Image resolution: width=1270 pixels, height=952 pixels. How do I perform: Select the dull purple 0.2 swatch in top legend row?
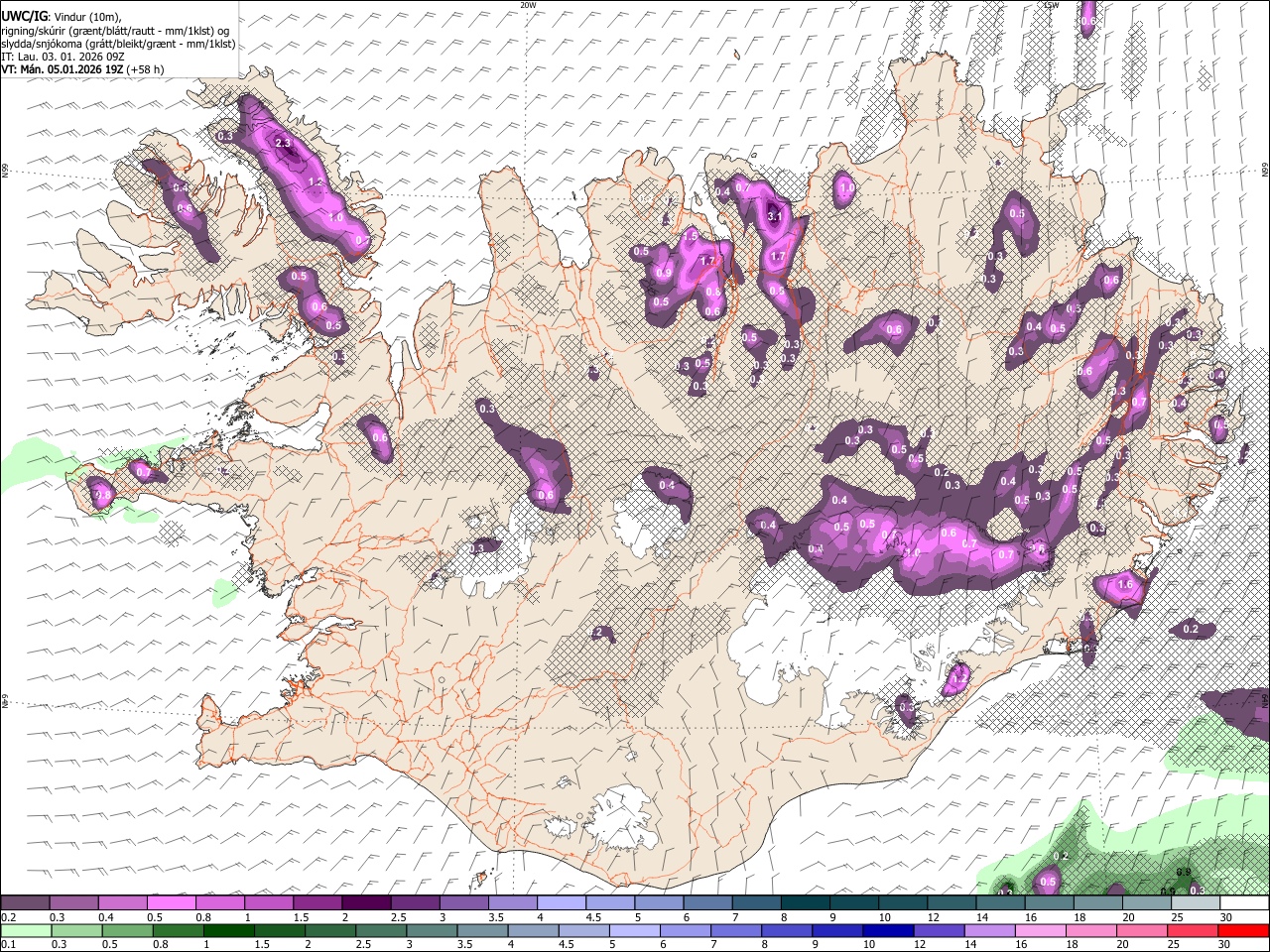pyautogui.click(x=25, y=902)
